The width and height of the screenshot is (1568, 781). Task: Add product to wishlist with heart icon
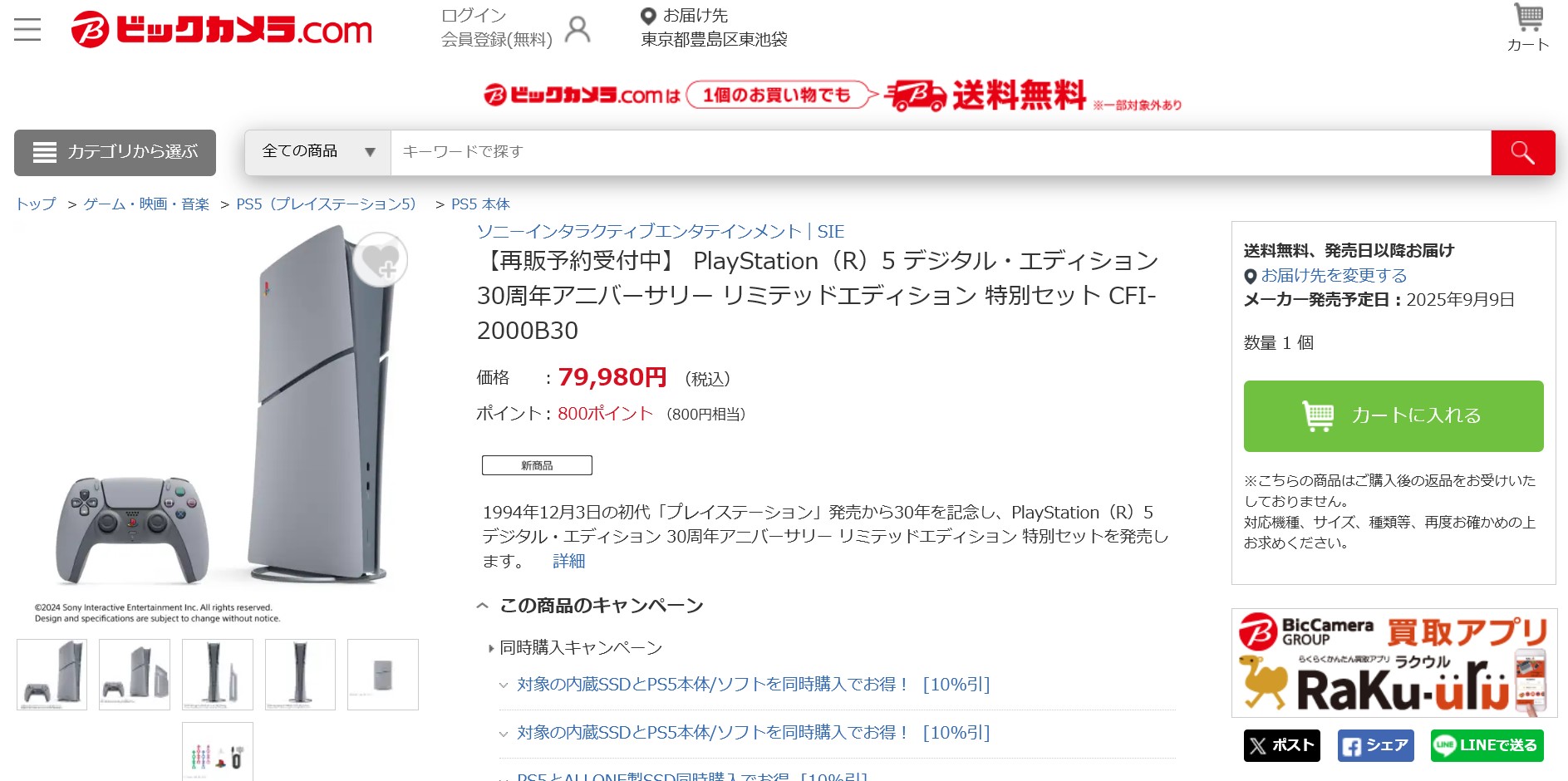[381, 260]
